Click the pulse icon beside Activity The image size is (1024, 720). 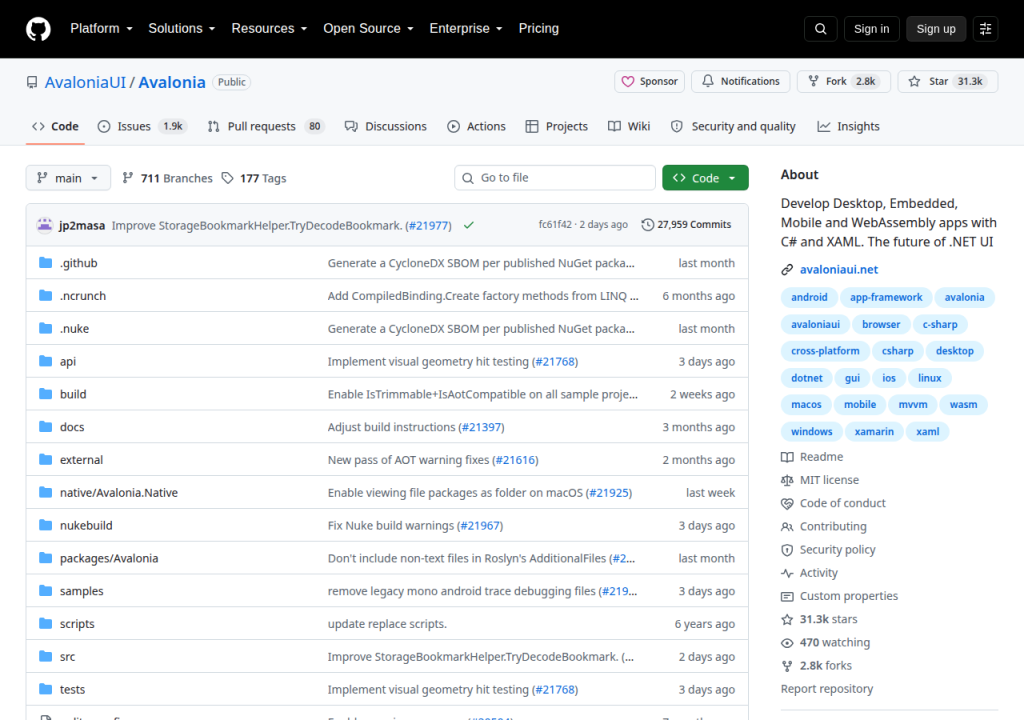(x=787, y=573)
